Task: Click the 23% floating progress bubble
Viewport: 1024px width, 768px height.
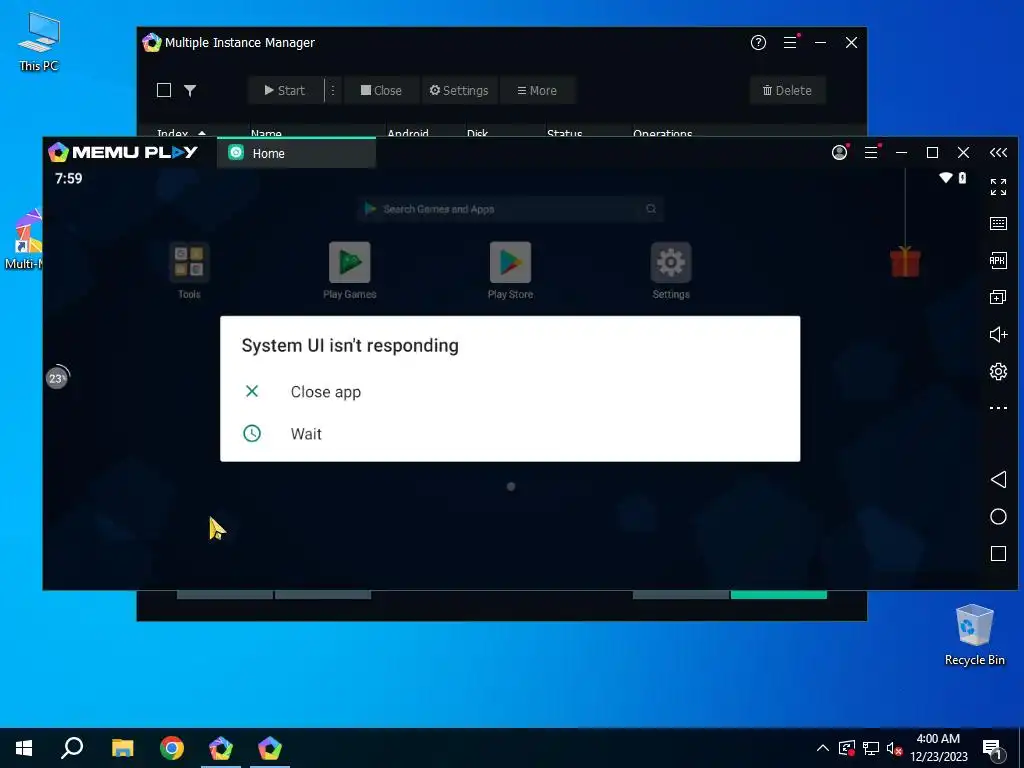Action: pos(57,377)
